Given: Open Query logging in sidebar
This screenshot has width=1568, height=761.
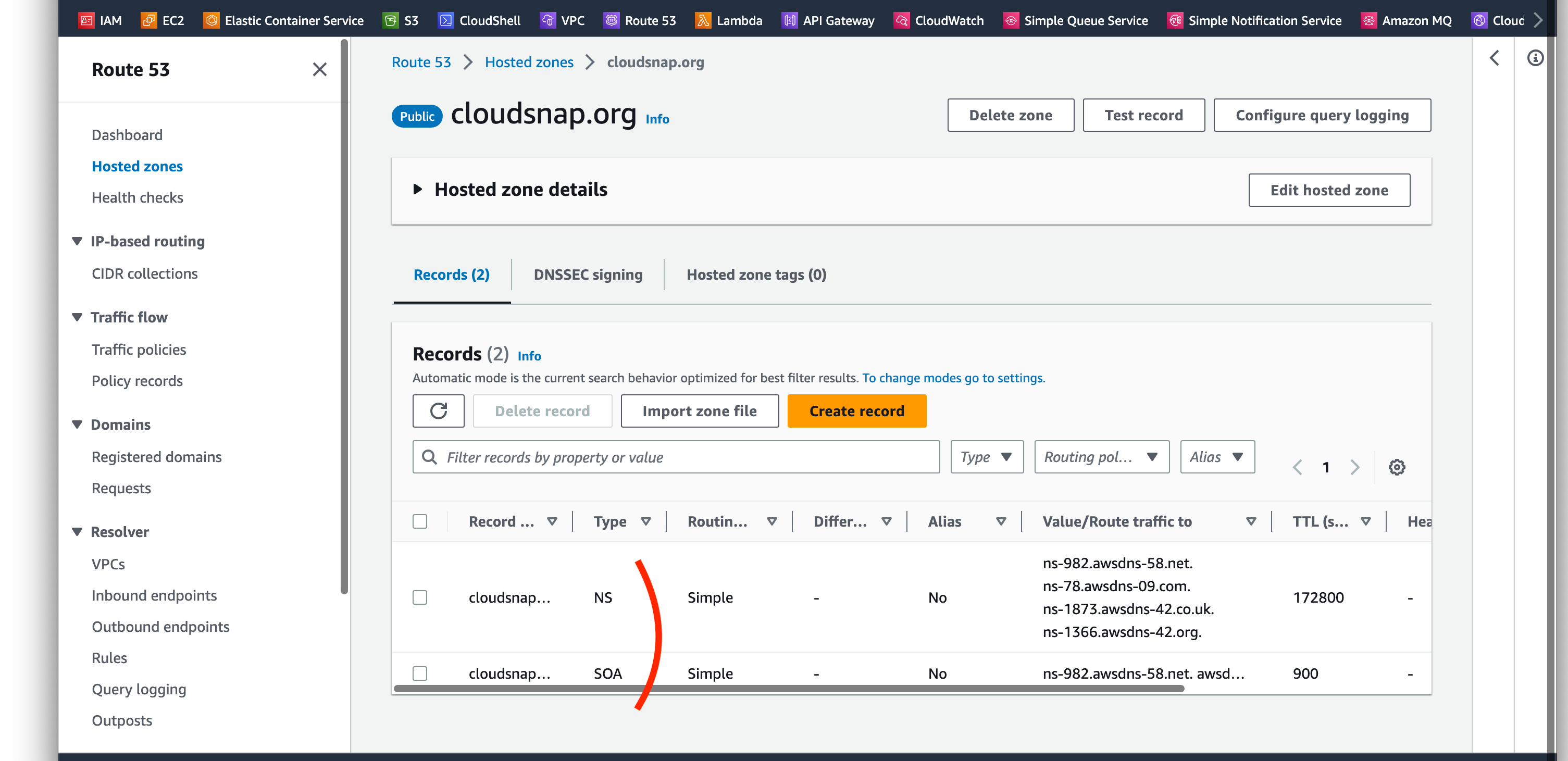Looking at the screenshot, I should [139, 689].
